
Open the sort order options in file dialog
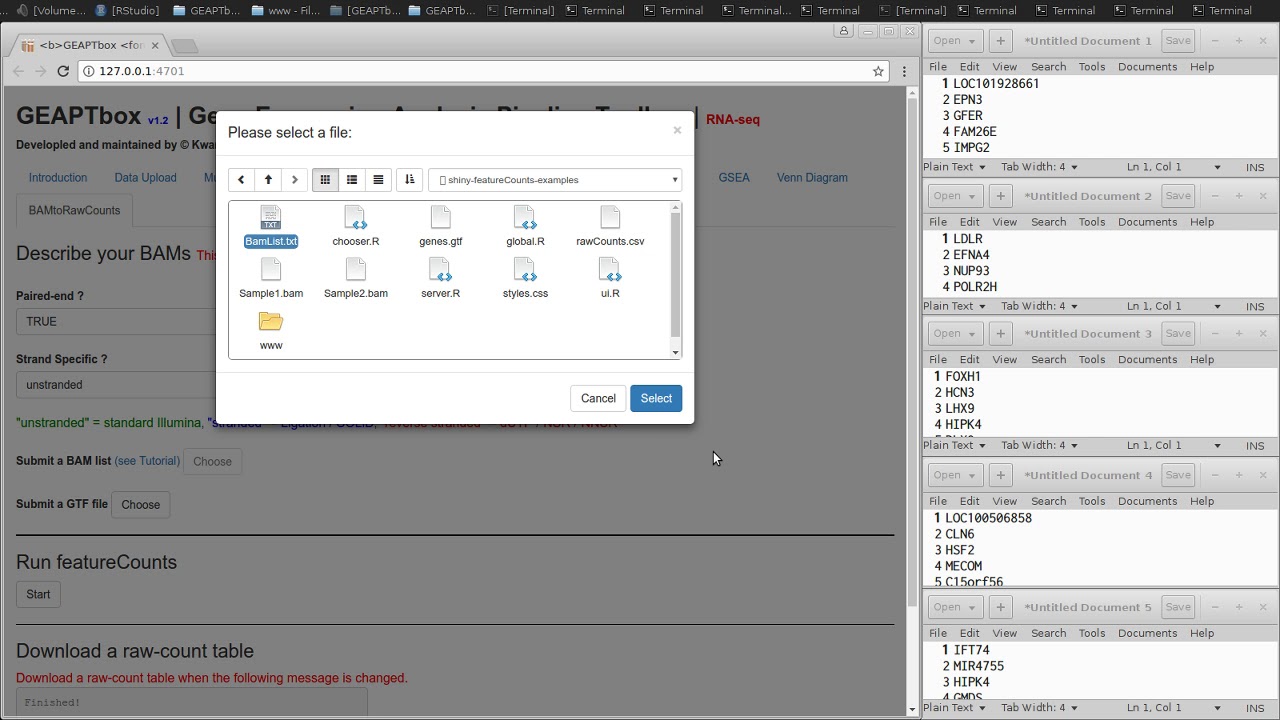click(409, 180)
